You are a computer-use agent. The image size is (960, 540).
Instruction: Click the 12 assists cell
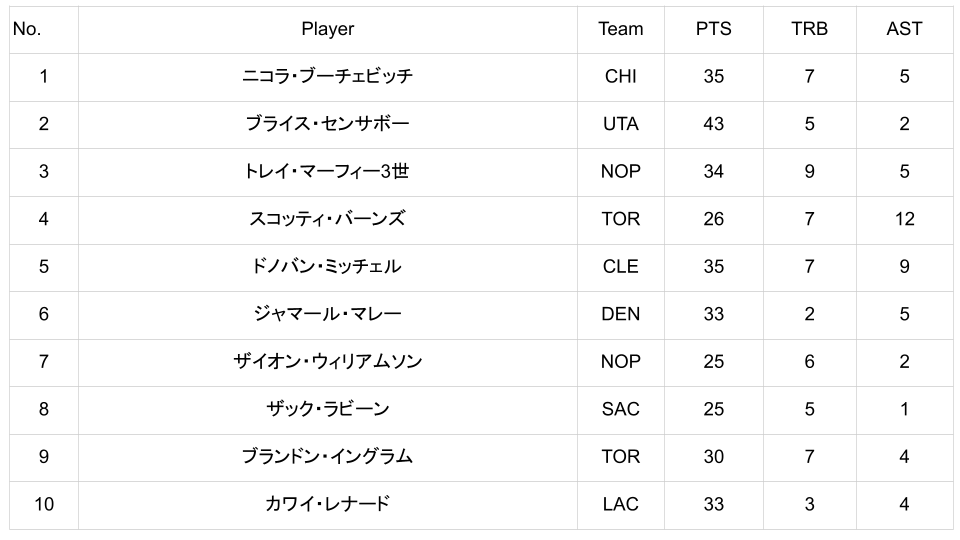pos(904,219)
